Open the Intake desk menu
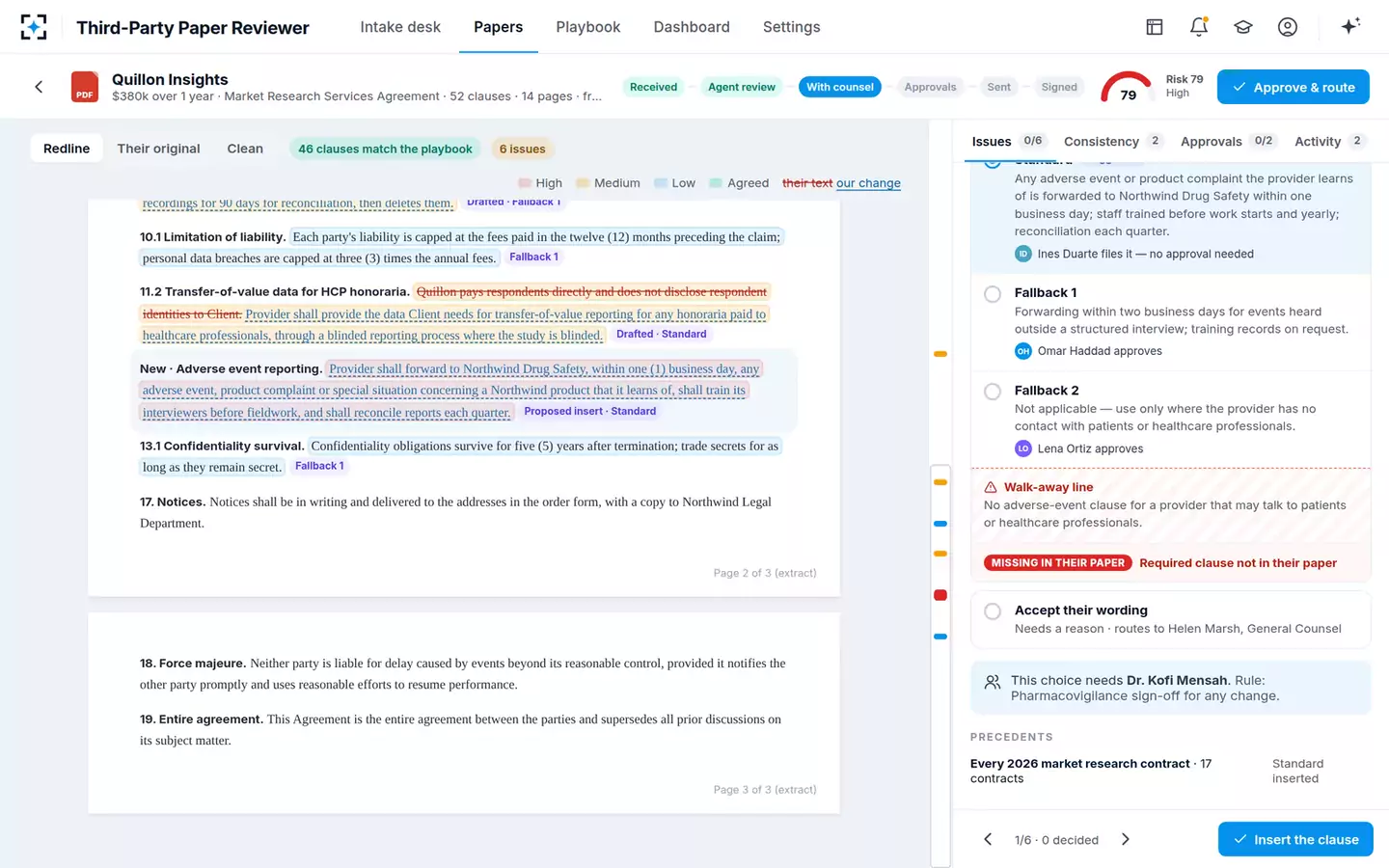This screenshot has height=868, width=1389. tap(400, 27)
